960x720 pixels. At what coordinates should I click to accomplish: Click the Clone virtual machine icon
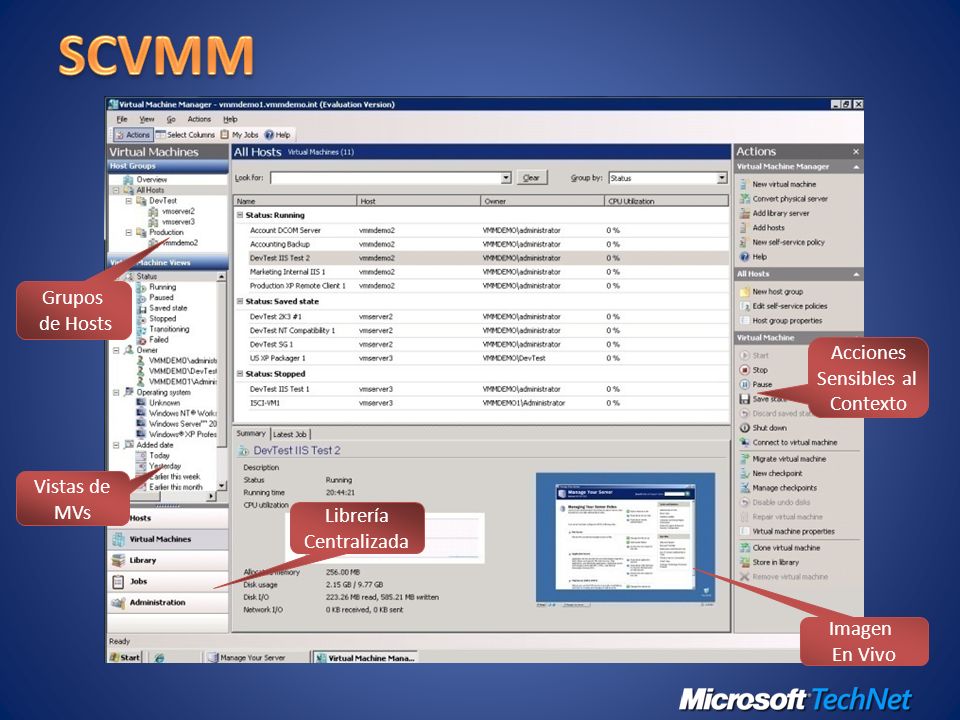[744, 547]
